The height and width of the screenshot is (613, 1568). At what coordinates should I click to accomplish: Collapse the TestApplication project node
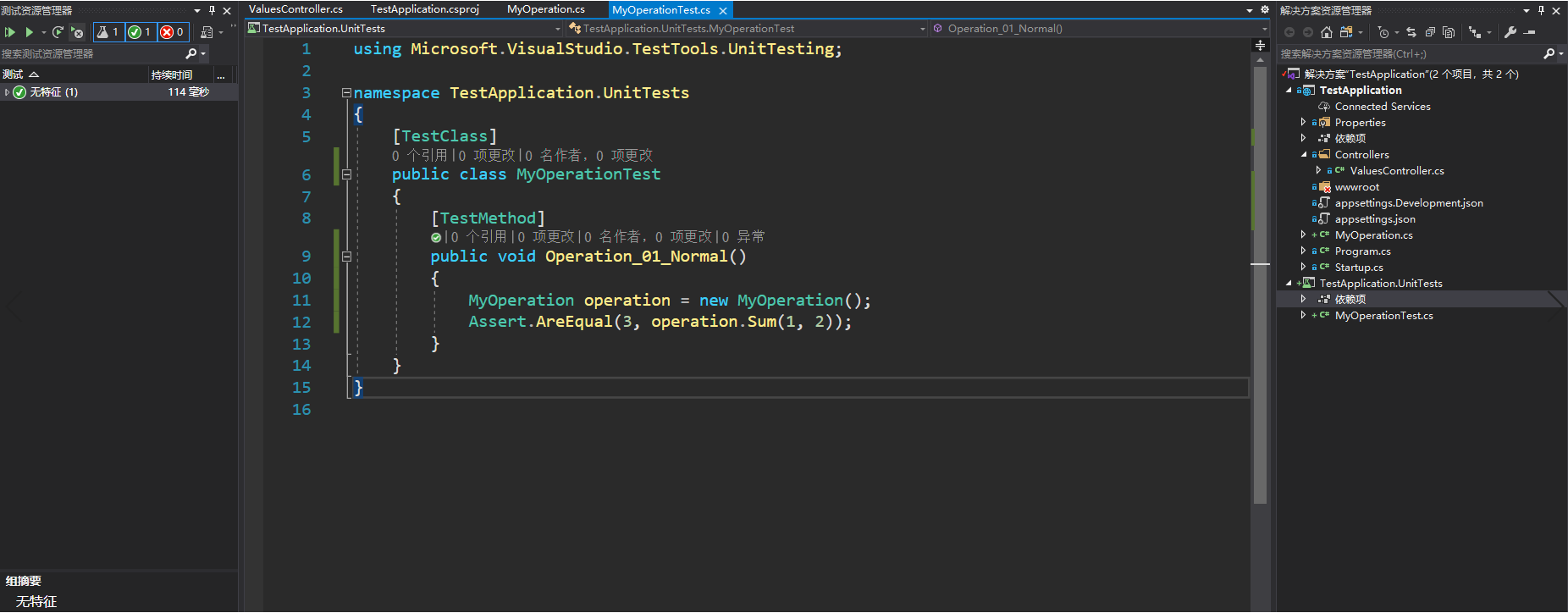pyautogui.click(x=1289, y=91)
